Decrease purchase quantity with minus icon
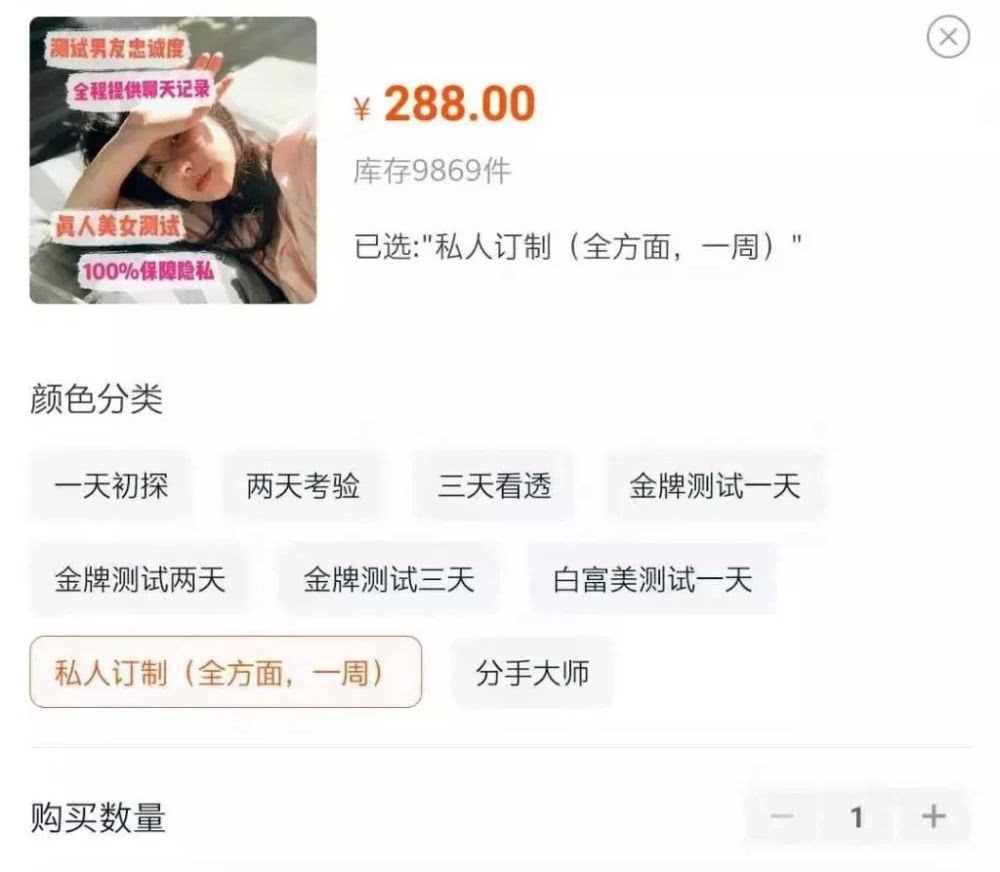This screenshot has height=872, width=1000. [781, 816]
